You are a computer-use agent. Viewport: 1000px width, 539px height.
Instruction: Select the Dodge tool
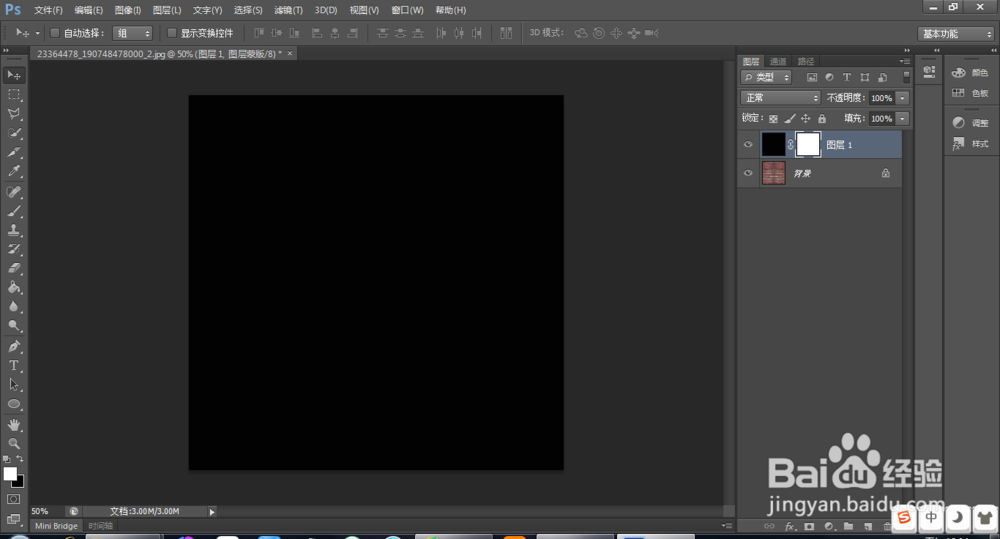pyautogui.click(x=13, y=325)
